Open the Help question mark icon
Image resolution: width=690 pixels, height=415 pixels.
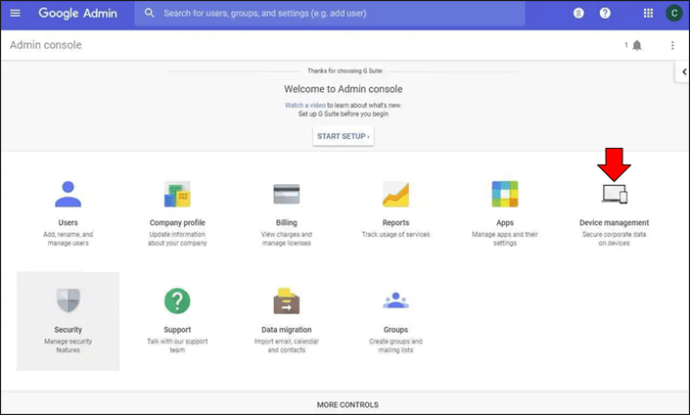[x=605, y=13]
